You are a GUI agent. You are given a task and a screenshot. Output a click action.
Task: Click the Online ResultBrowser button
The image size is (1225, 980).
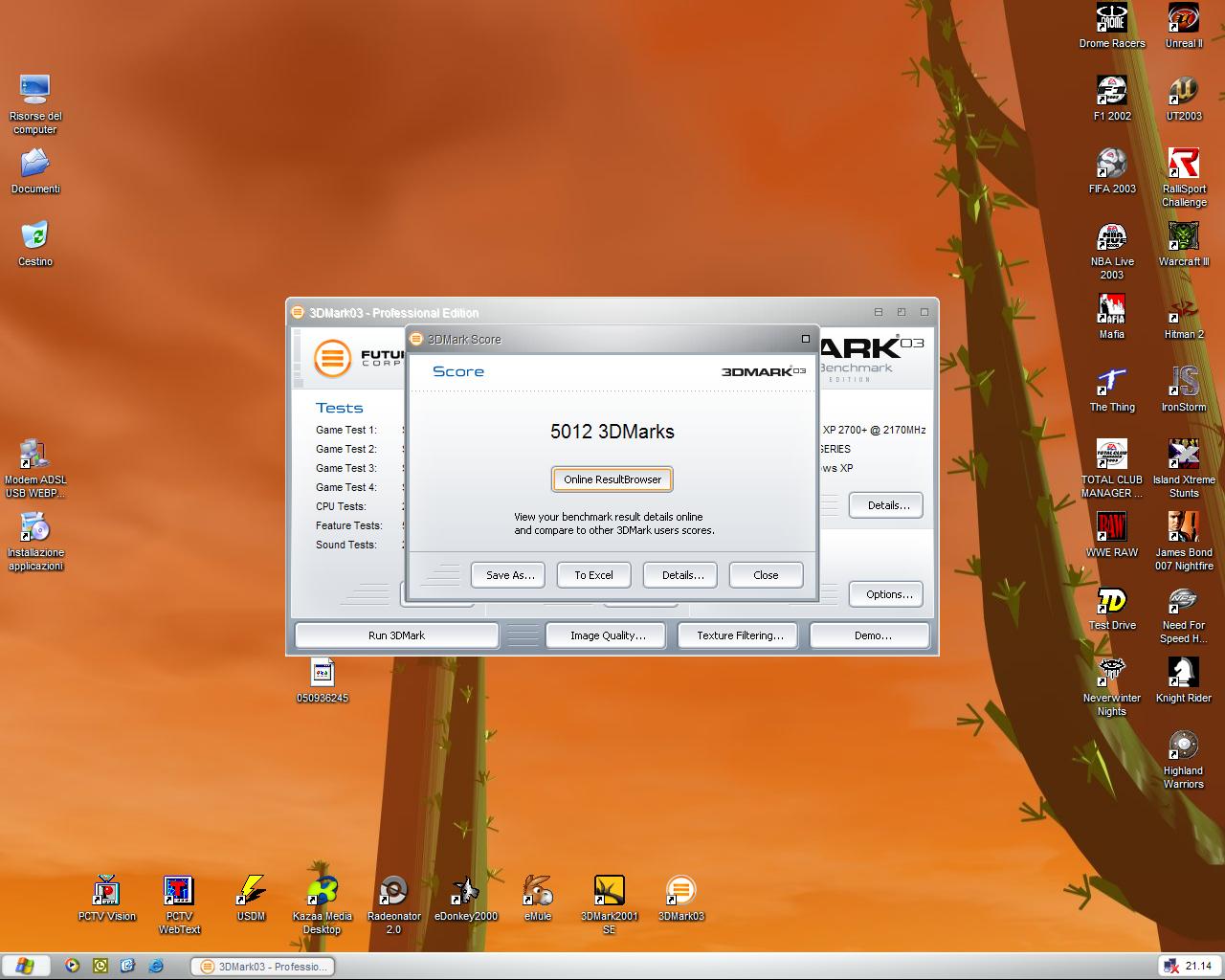612,479
